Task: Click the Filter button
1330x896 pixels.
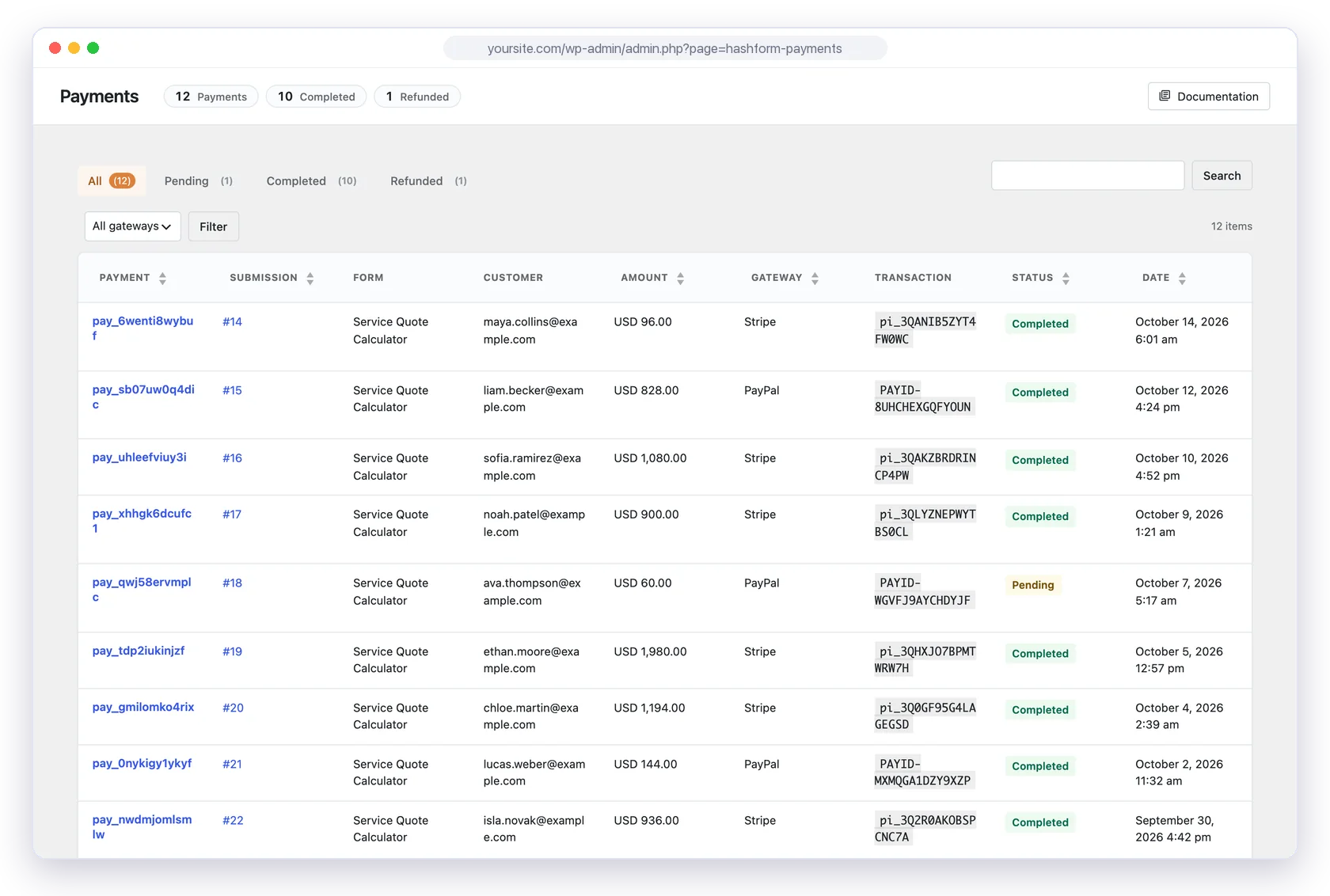Action: point(213,226)
